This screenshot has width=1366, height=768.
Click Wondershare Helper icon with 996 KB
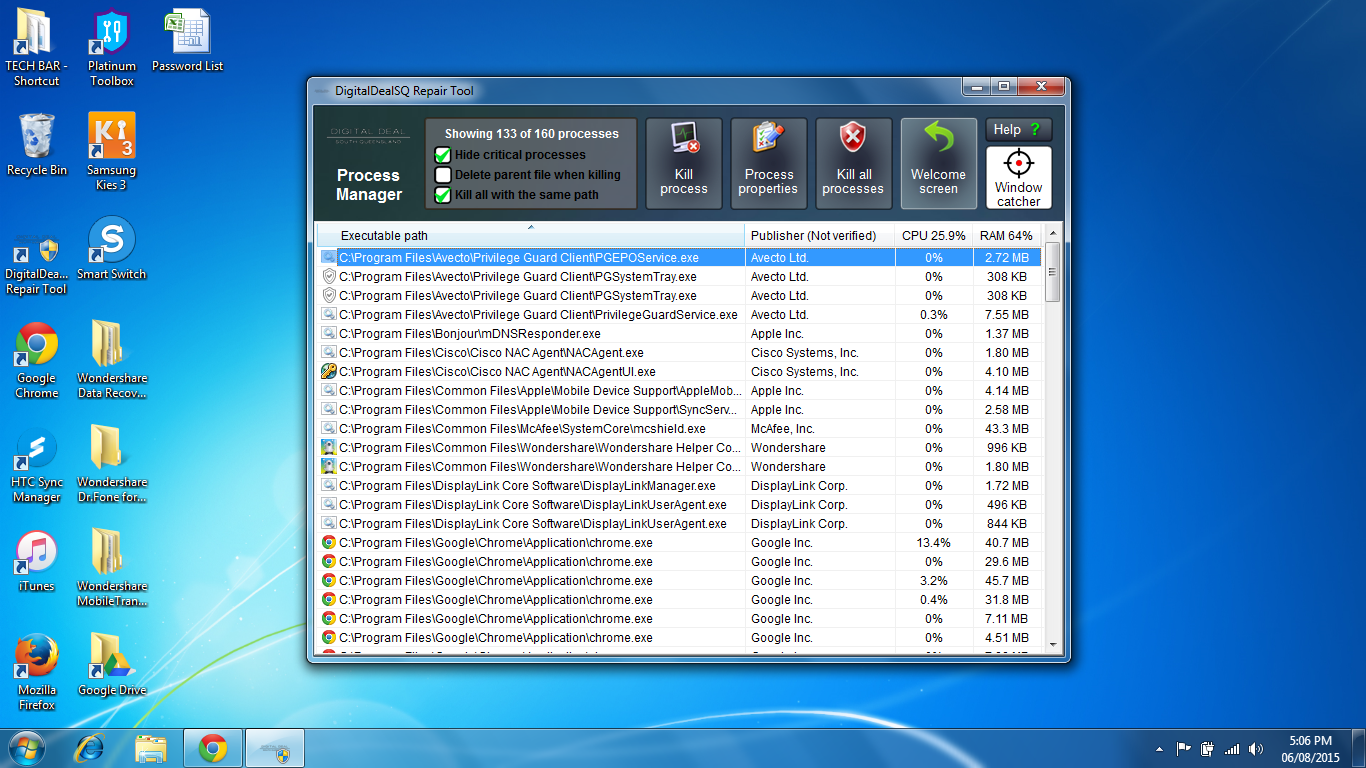click(x=328, y=448)
